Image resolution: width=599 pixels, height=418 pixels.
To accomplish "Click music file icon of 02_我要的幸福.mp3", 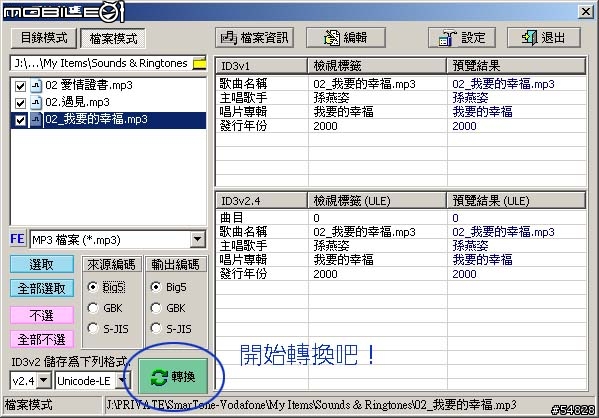I will coord(36,120).
